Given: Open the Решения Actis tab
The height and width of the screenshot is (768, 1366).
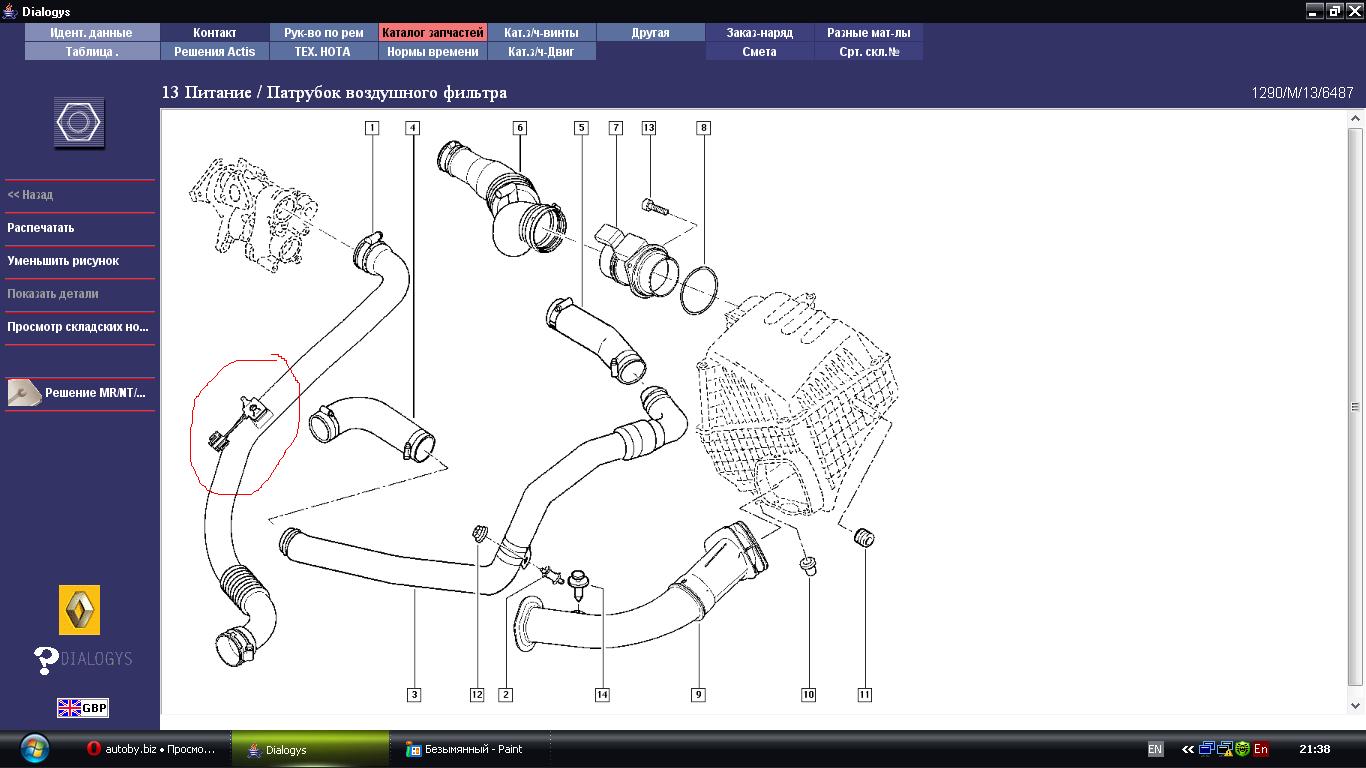Looking at the screenshot, I should pos(215,52).
